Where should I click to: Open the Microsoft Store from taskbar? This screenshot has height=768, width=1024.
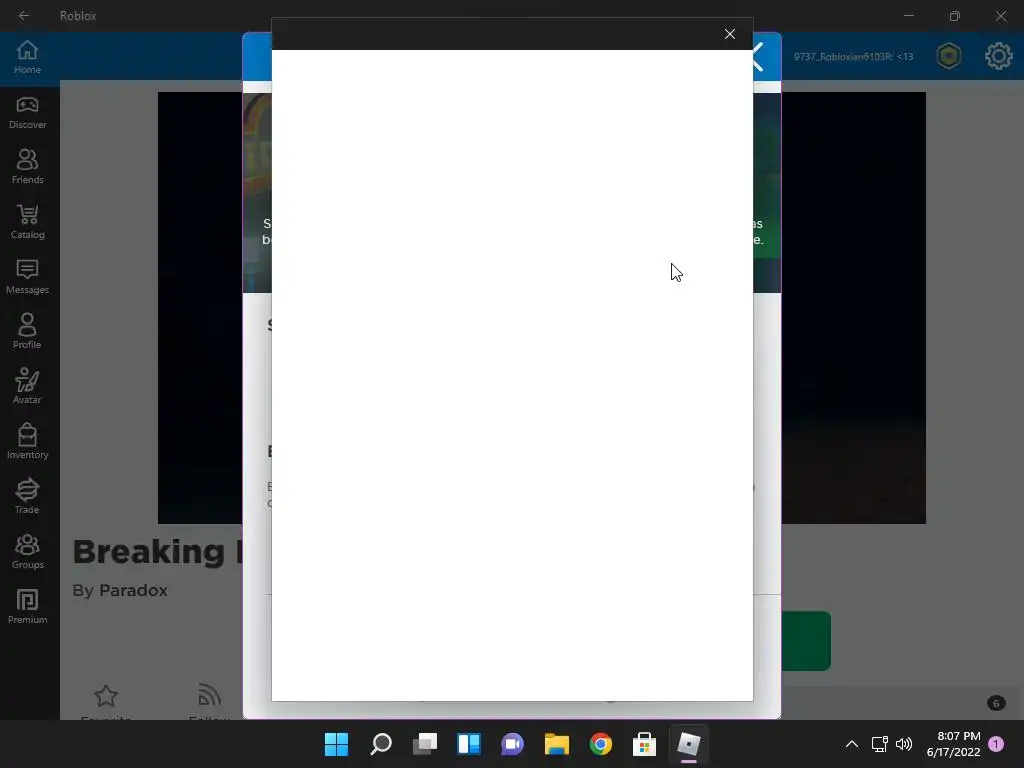[x=645, y=744]
